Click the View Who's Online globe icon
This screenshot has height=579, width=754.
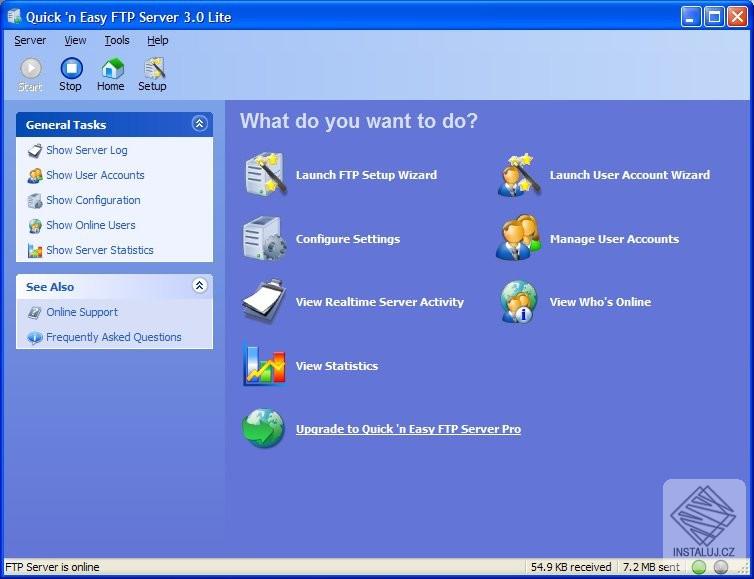click(x=519, y=302)
